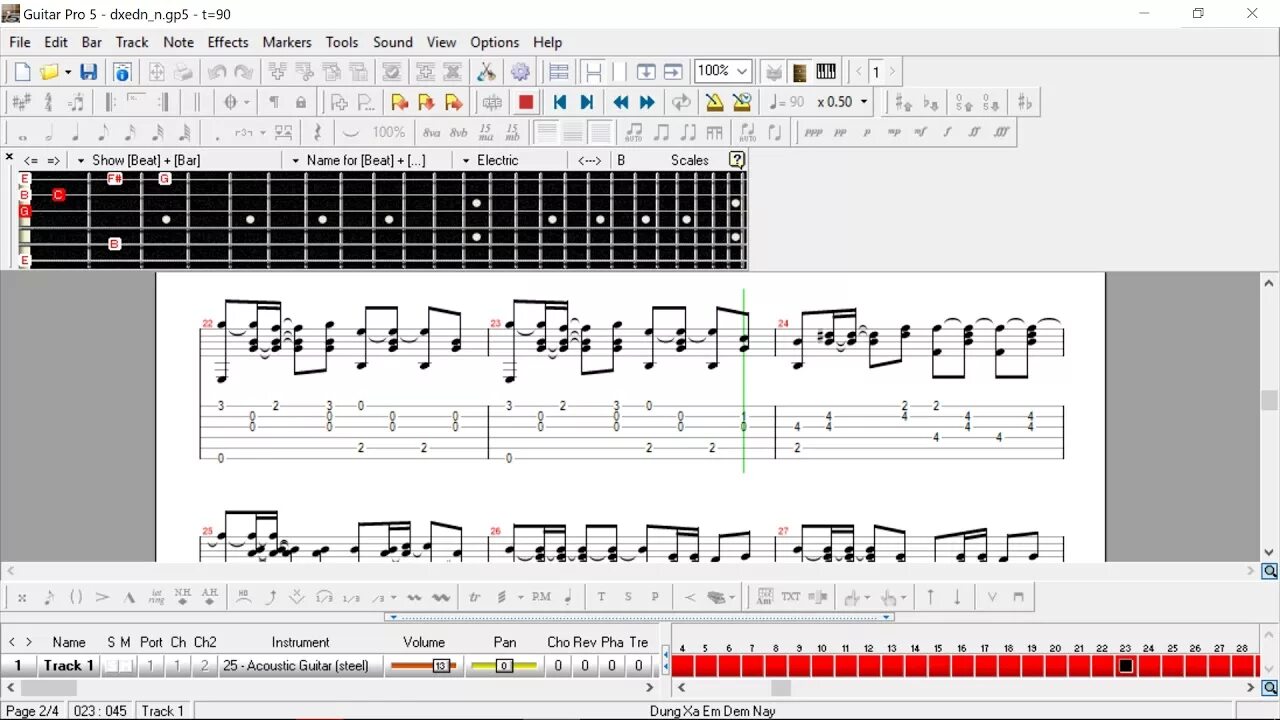This screenshot has width=1280, height=720.
Task: Shift fretboard left with <= arrow
Action: pyautogui.click(x=30, y=160)
